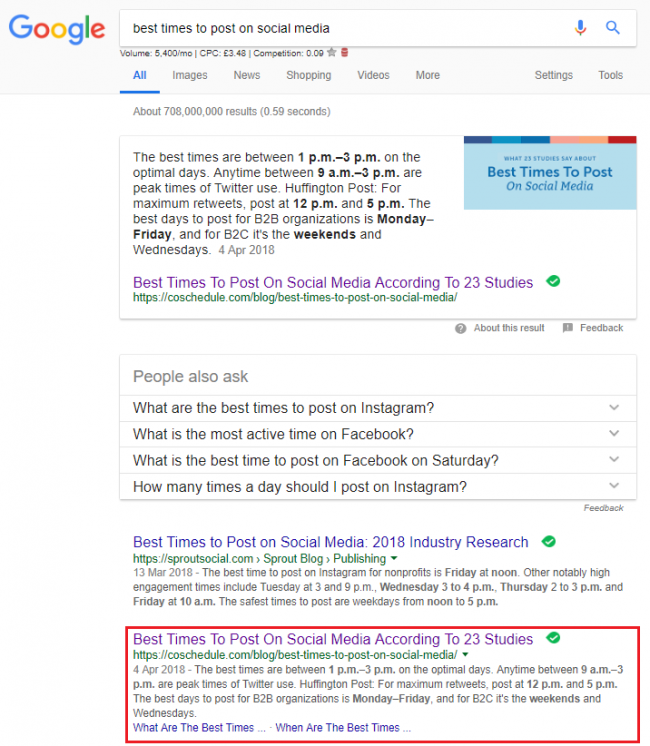Open the More menu
The width and height of the screenshot is (650, 746).
pos(428,75)
